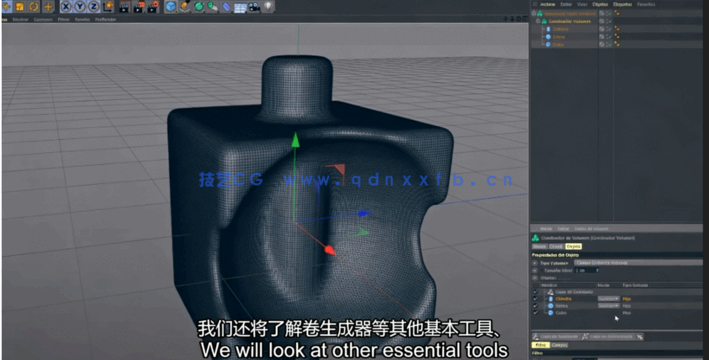Click the viewport navigation icons at top right
The image size is (709, 360).
point(516,19)
